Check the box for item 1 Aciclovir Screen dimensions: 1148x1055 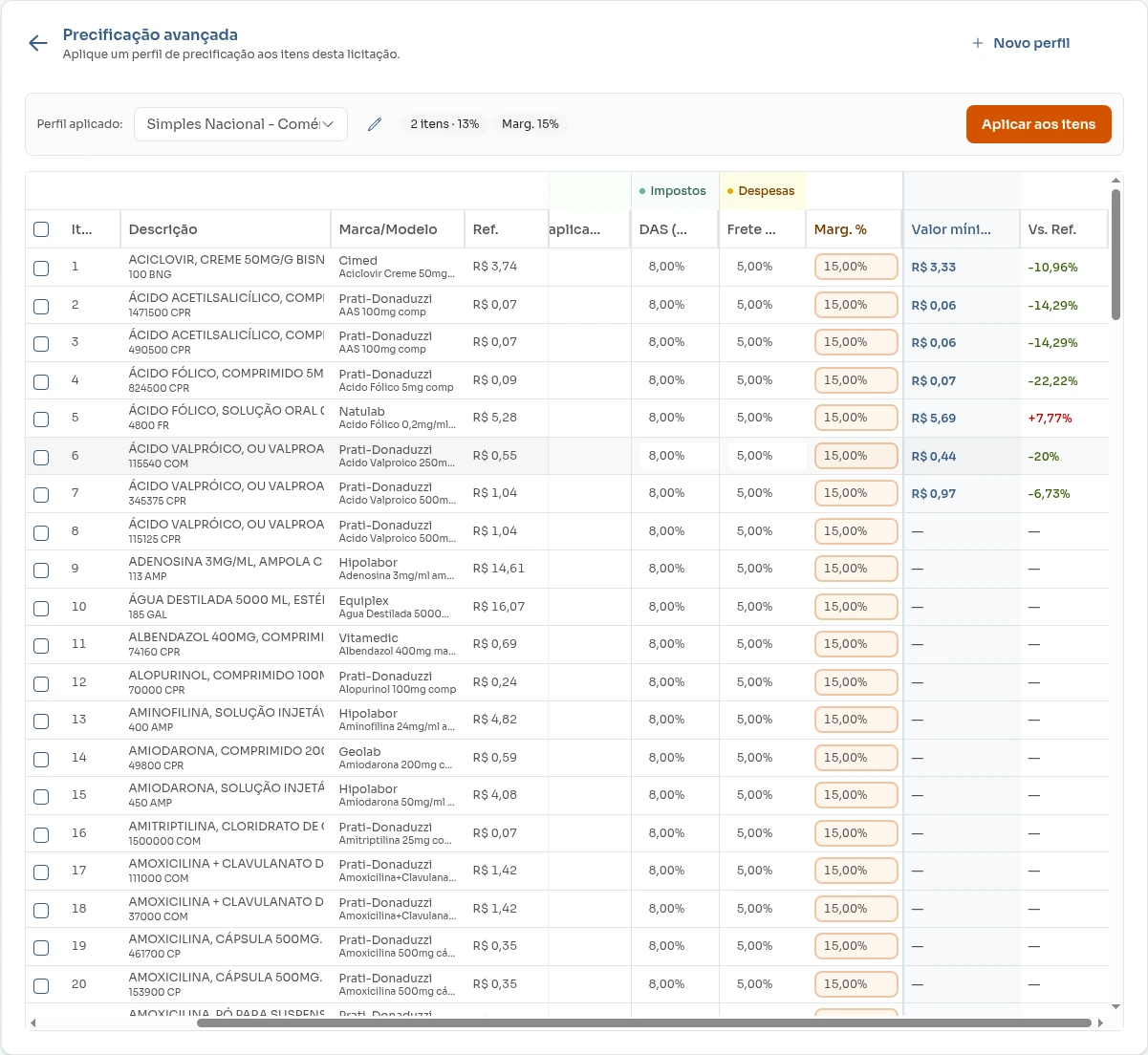(41, 268)
